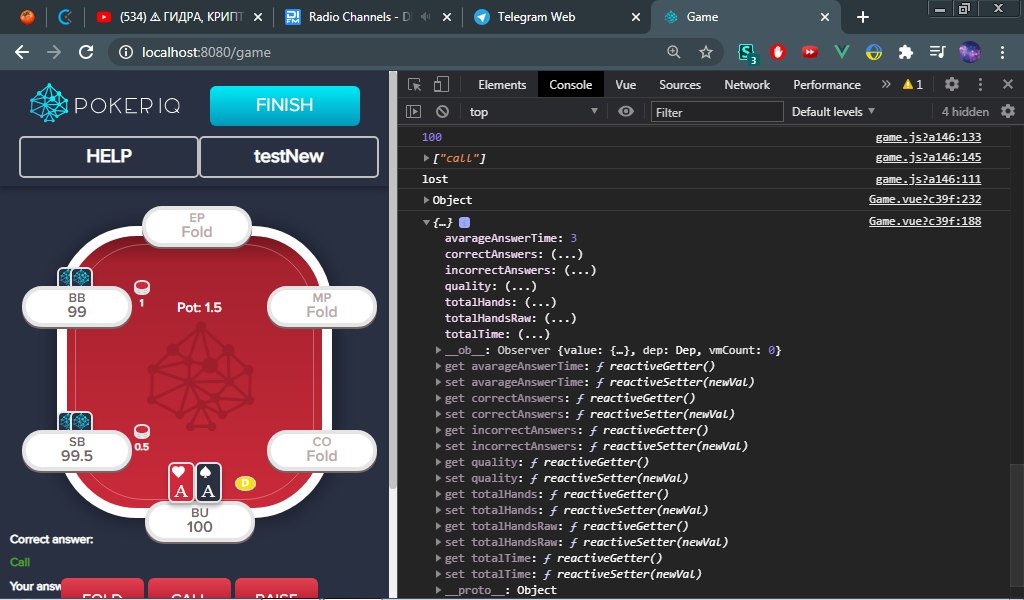Open the green S extension with badge 3

tap(746, 53)
